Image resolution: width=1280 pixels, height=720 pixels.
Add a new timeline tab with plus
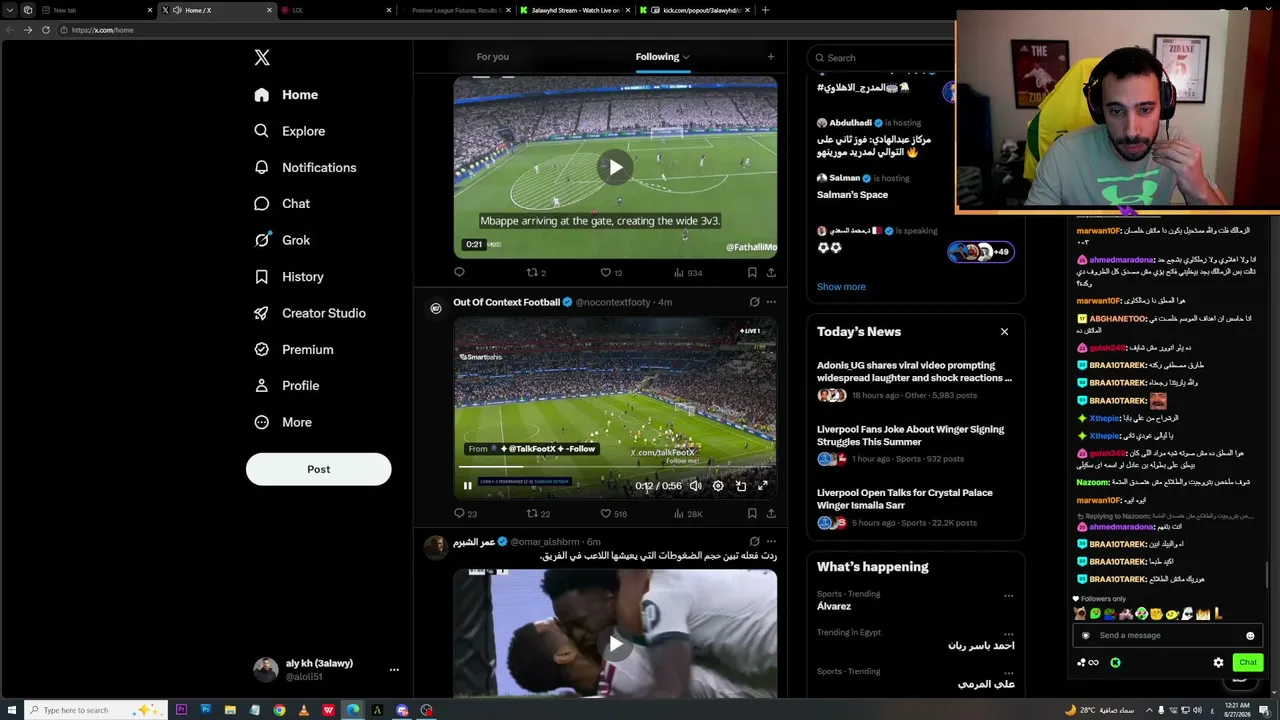point(770,57)
